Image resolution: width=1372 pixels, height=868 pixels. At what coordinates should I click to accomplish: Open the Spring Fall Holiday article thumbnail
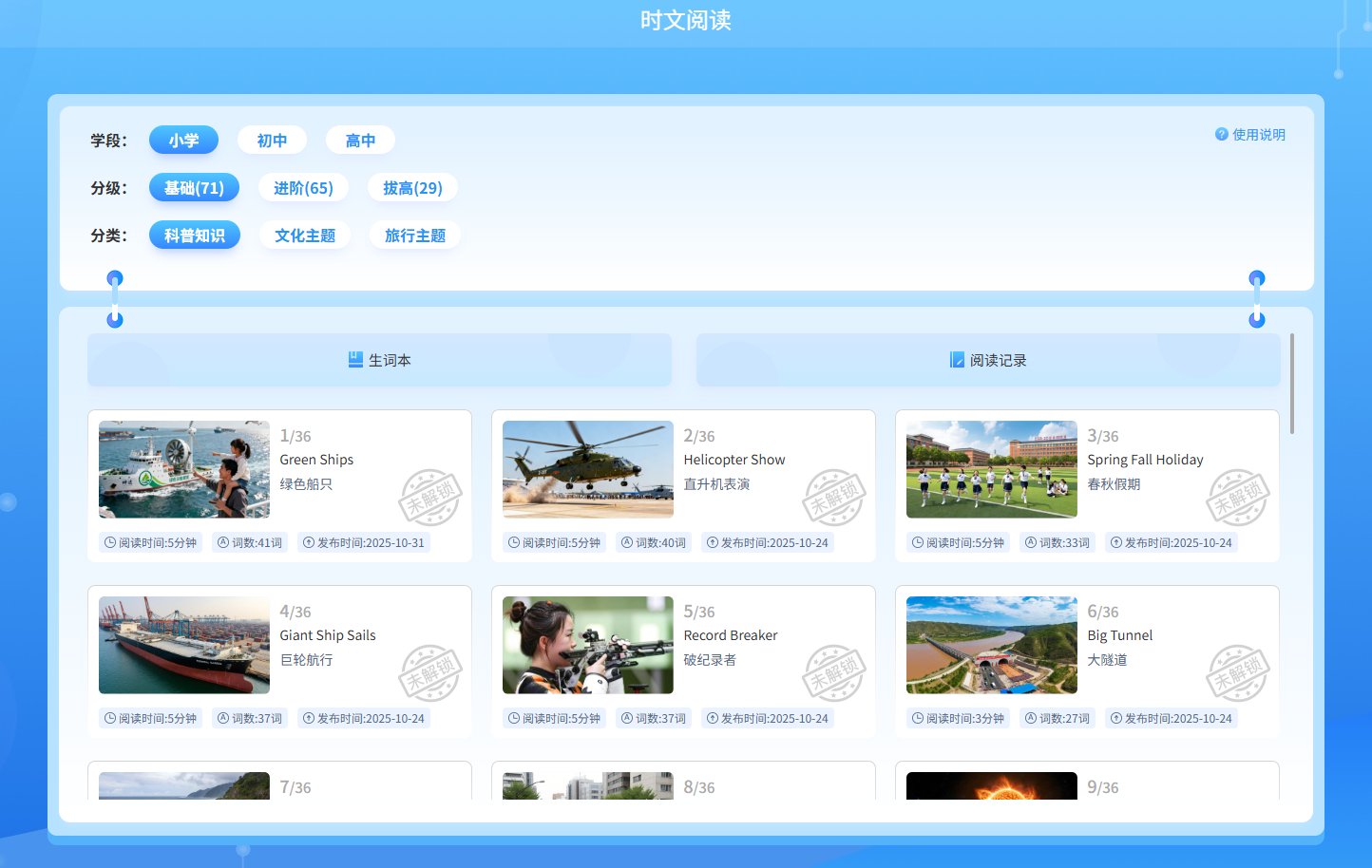pyautogui.click(x=991, y=469)
